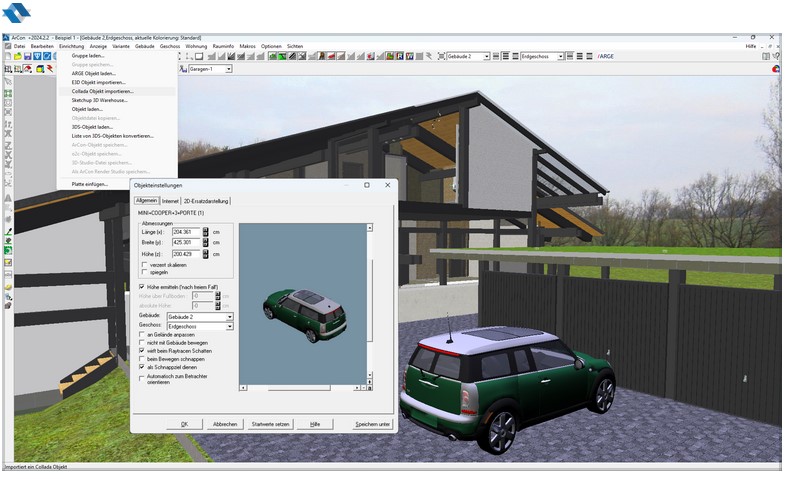Select 'Sketchup 3D Warehouse...' menu entry
Image resolution: width=787 pixels, height=479 pixels.
tap(99, 100)
